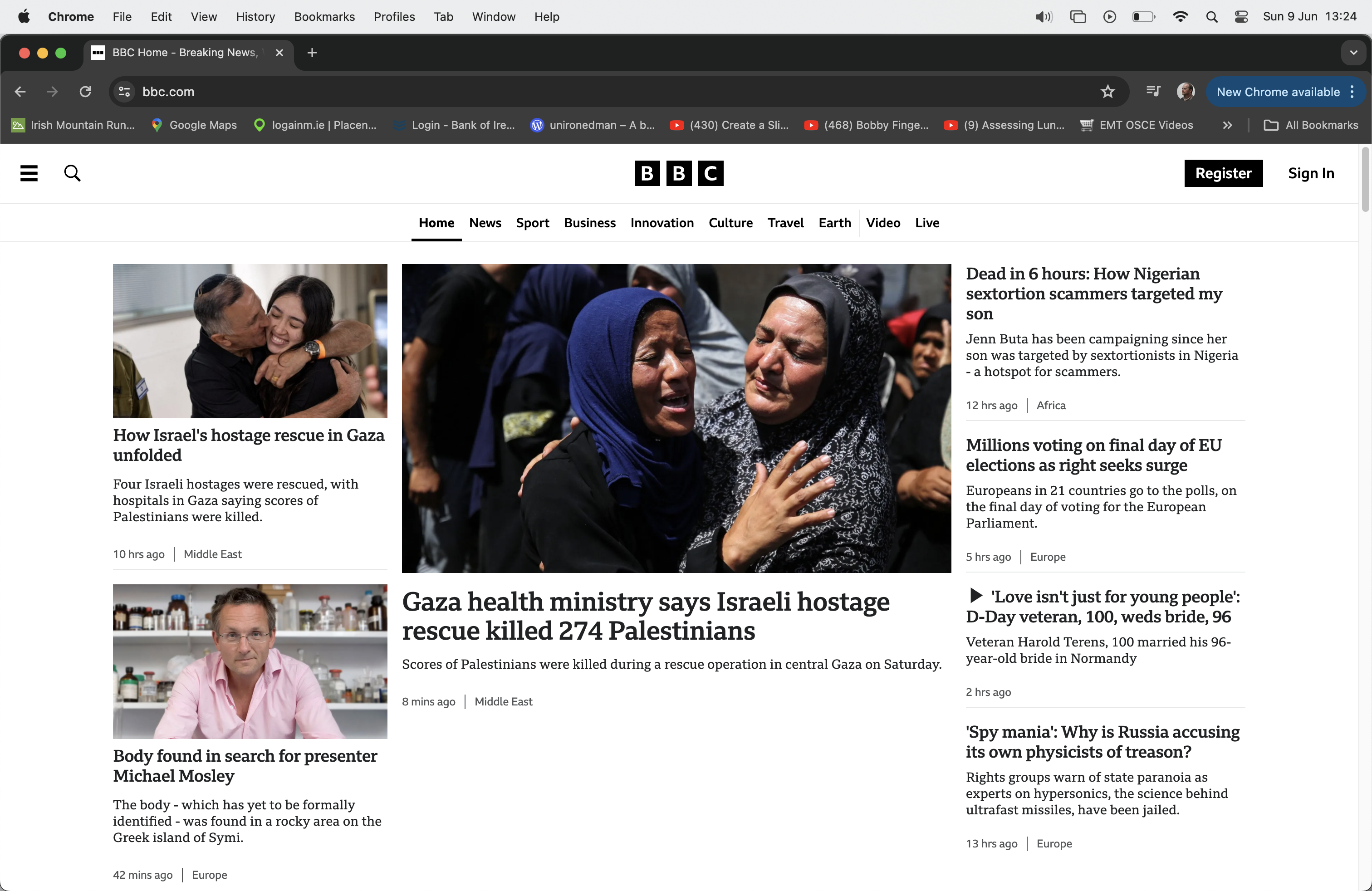Open the History menu
The height and width of the screenshot is (891, 1372).
pos(255,17)
